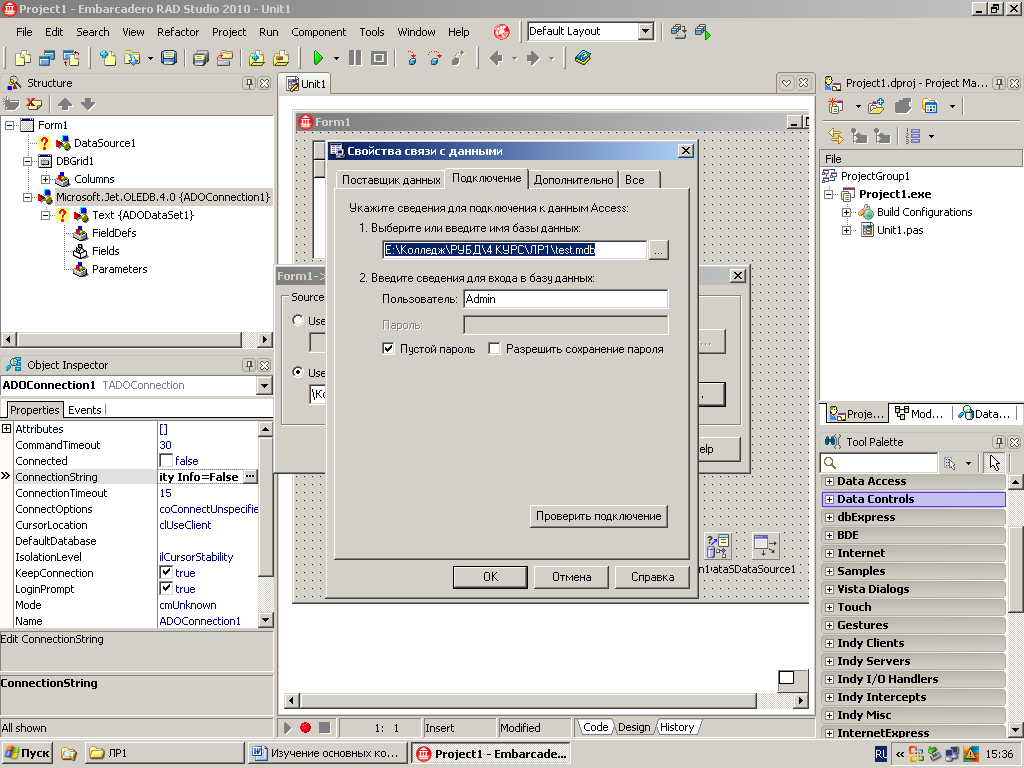1024x768 pixels.
Task: Open the Default Layout dropdown
Action: 646,31
